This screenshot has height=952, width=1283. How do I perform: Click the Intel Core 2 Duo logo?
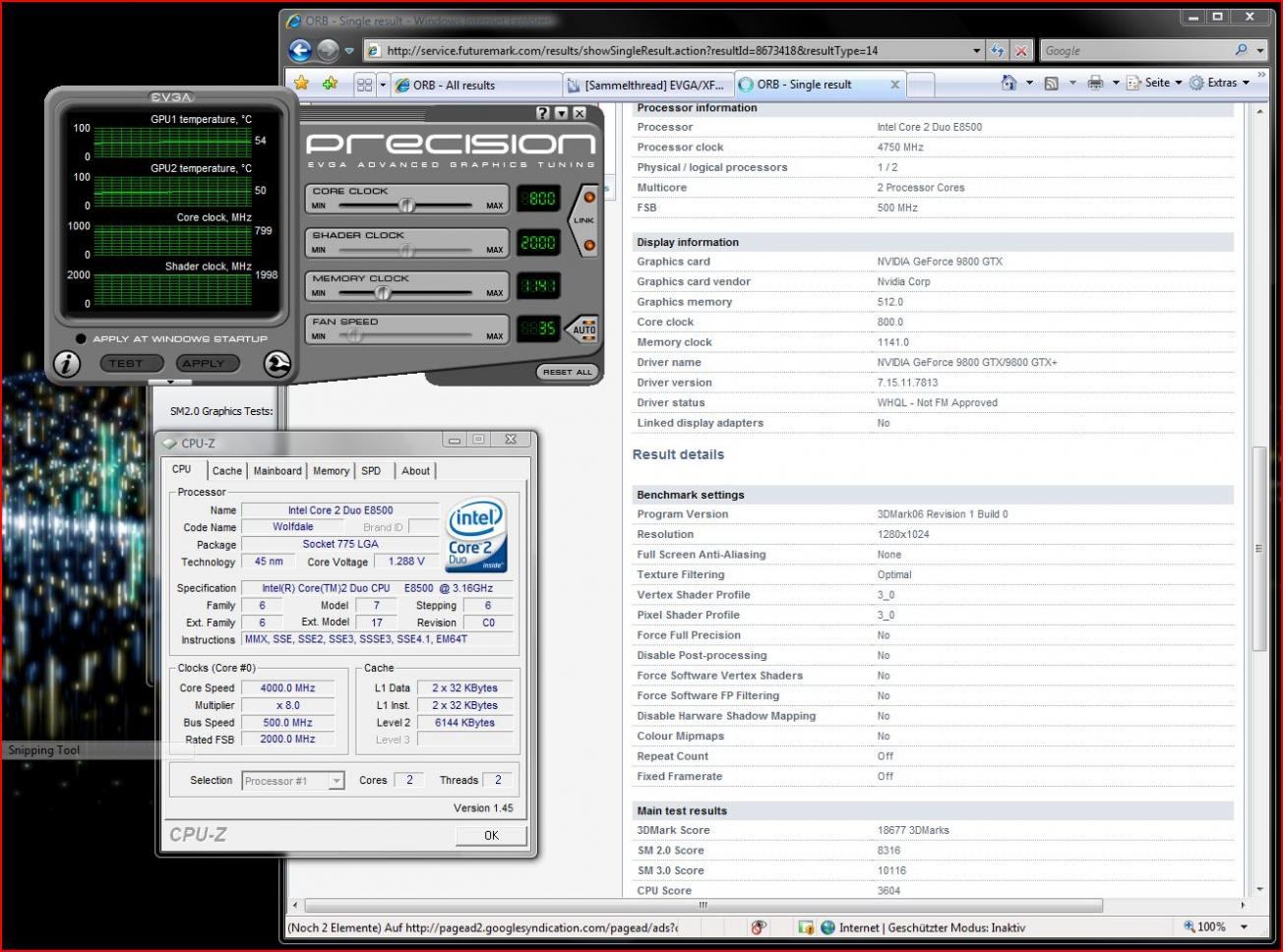coord(476,534)
